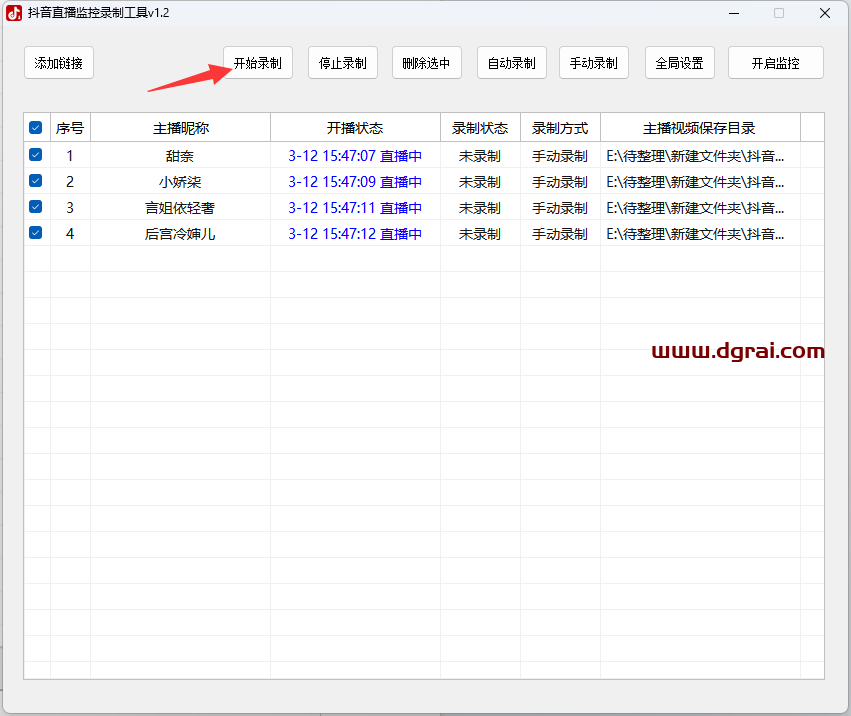Image resolution: width=851 pixels, height=716 pixels.
Task: Select the streamer name 甜奈
Action: [x=180, y=156]
